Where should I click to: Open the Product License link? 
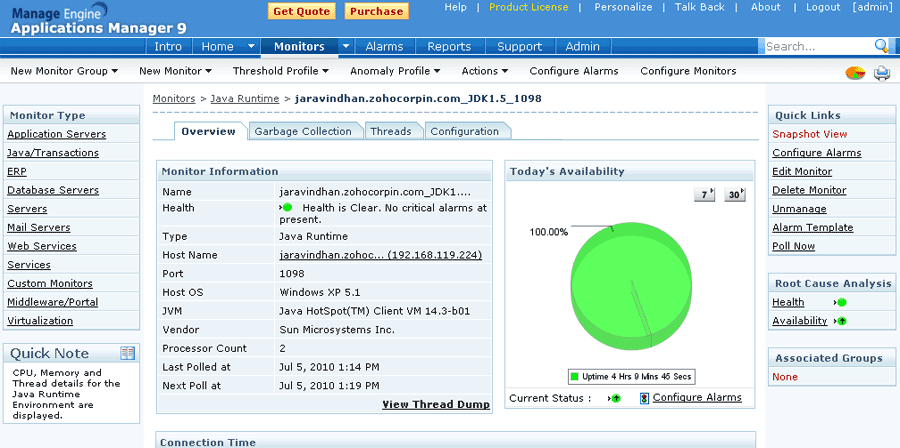(529, 7)
